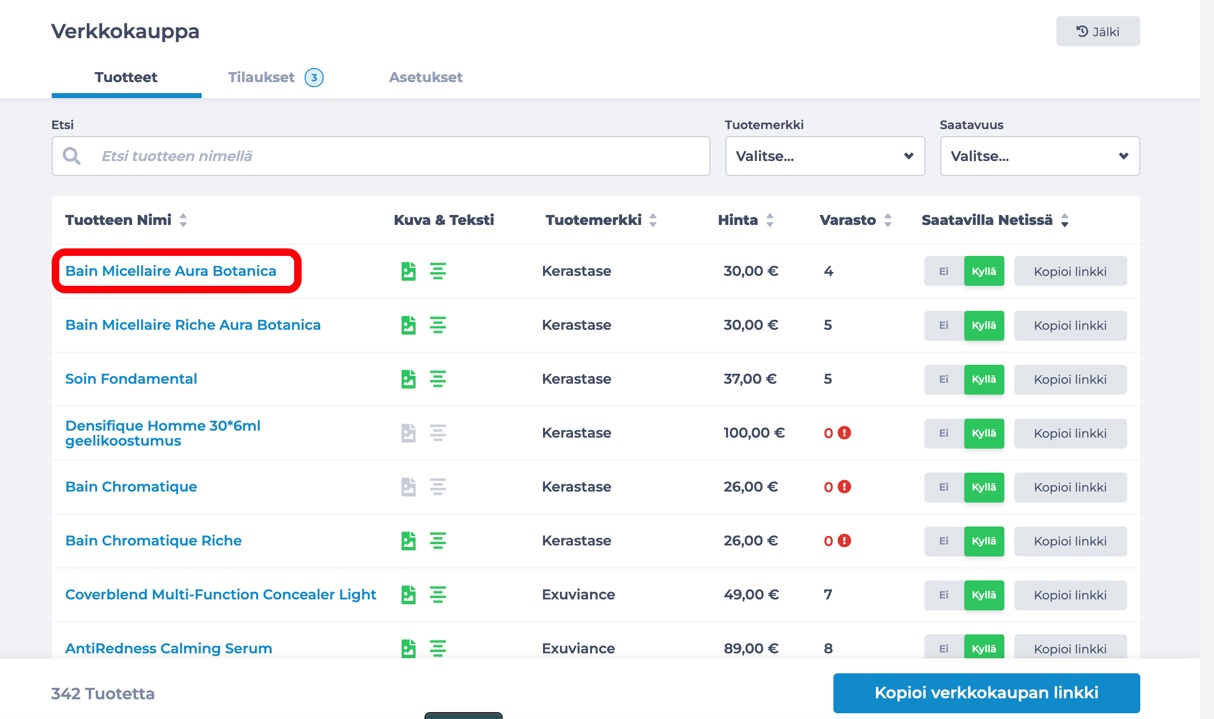Open the Saatavuus filter dropdown
Viewport: 1214px width, 719px height.
(1040, 156)
